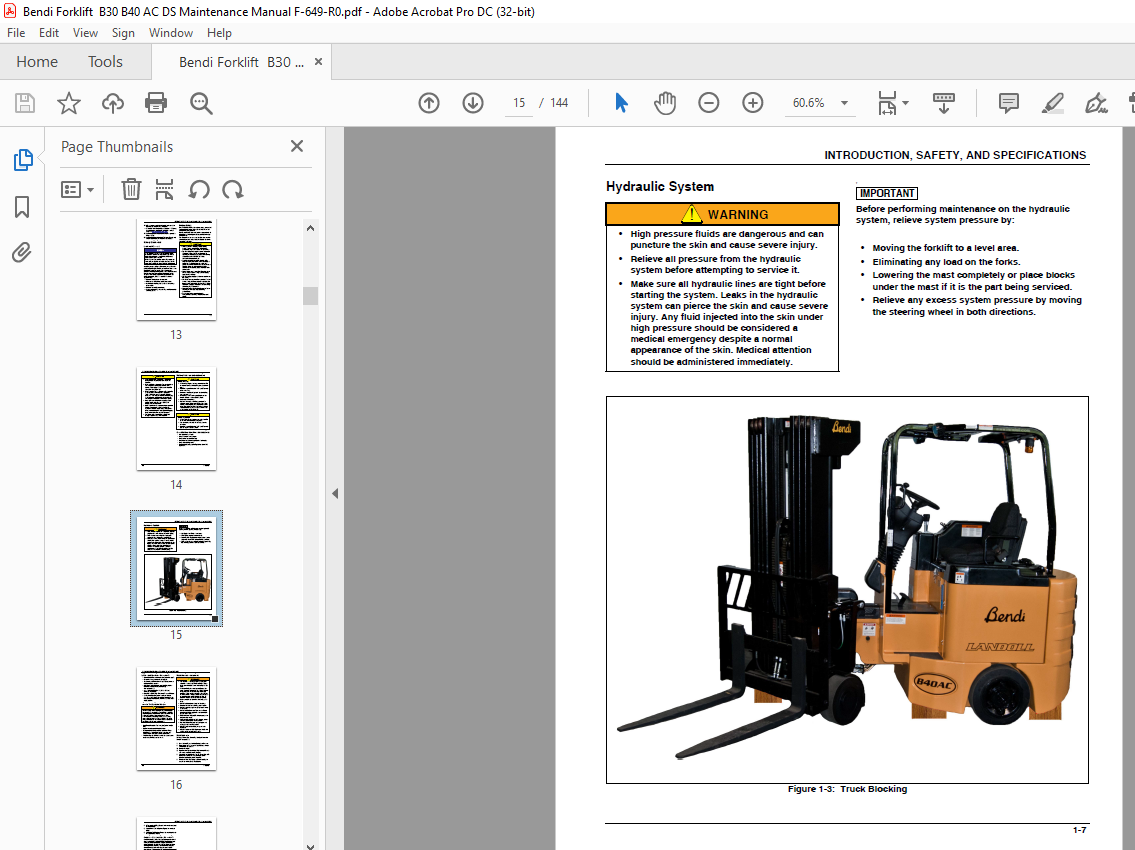Go to previous page arrow
Screen dimensions: 1135x850
click(429, 103)
